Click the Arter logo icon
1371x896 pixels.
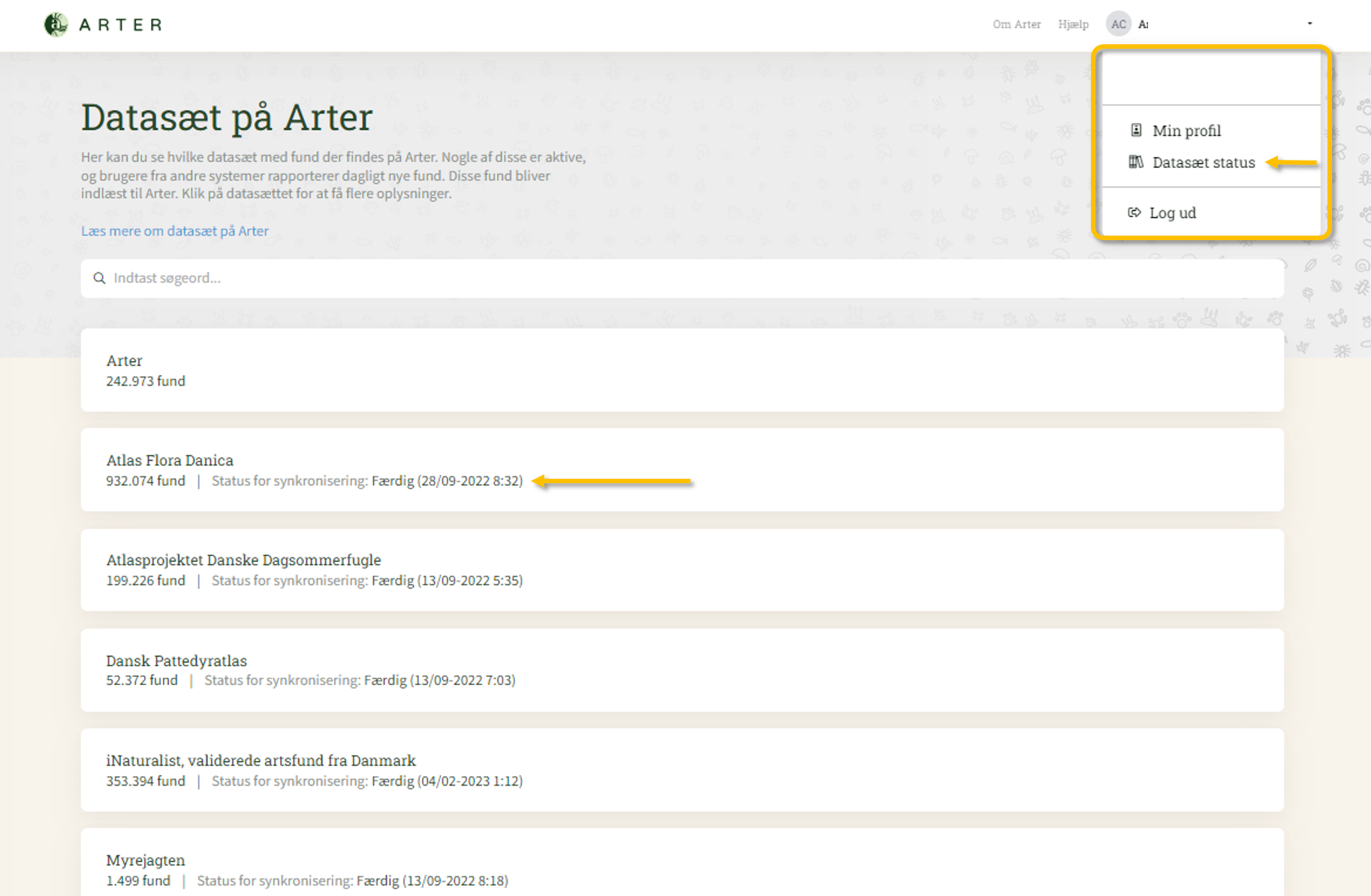click(x=56, y=25)
